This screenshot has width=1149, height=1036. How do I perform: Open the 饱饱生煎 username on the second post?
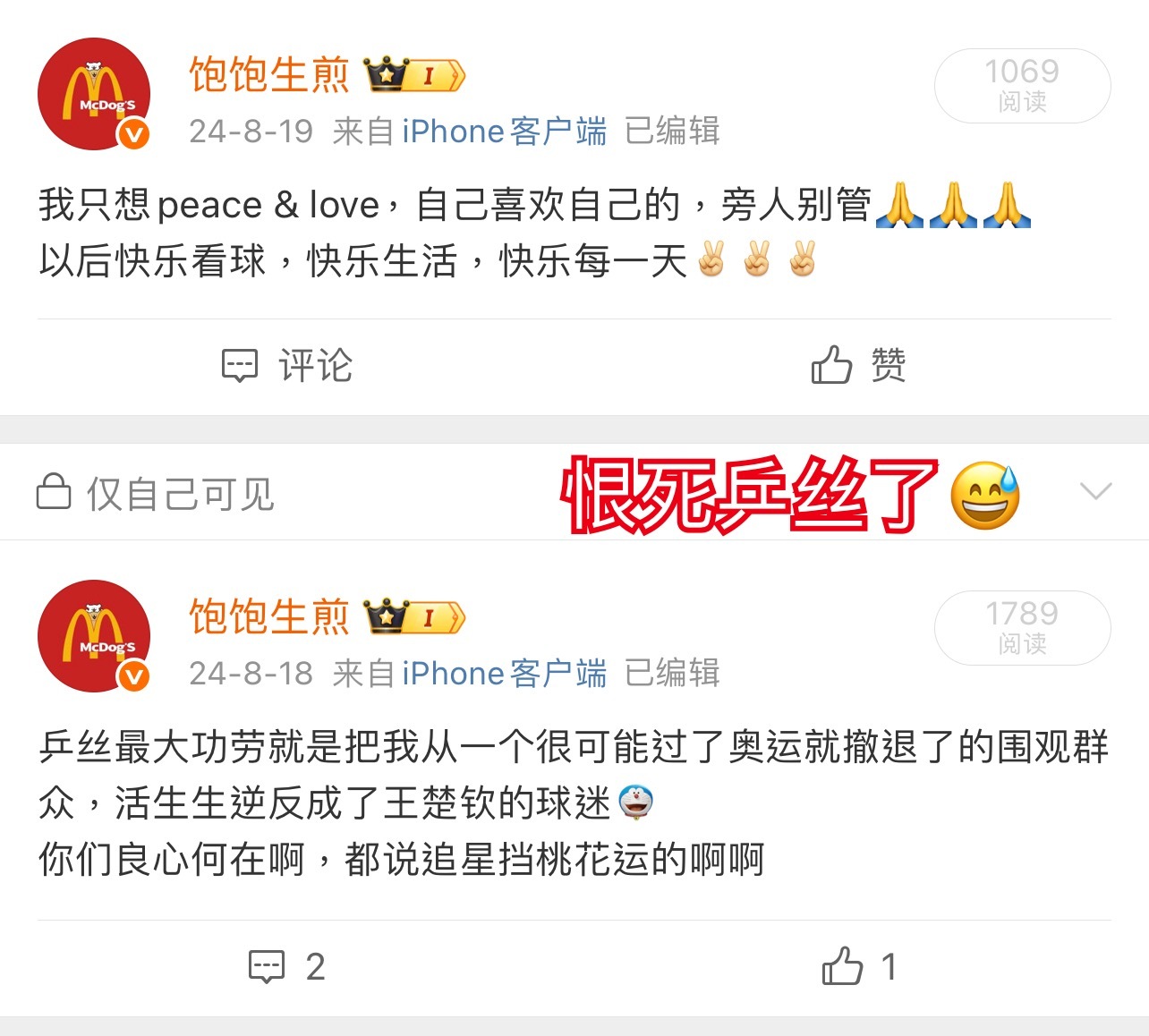269,616
